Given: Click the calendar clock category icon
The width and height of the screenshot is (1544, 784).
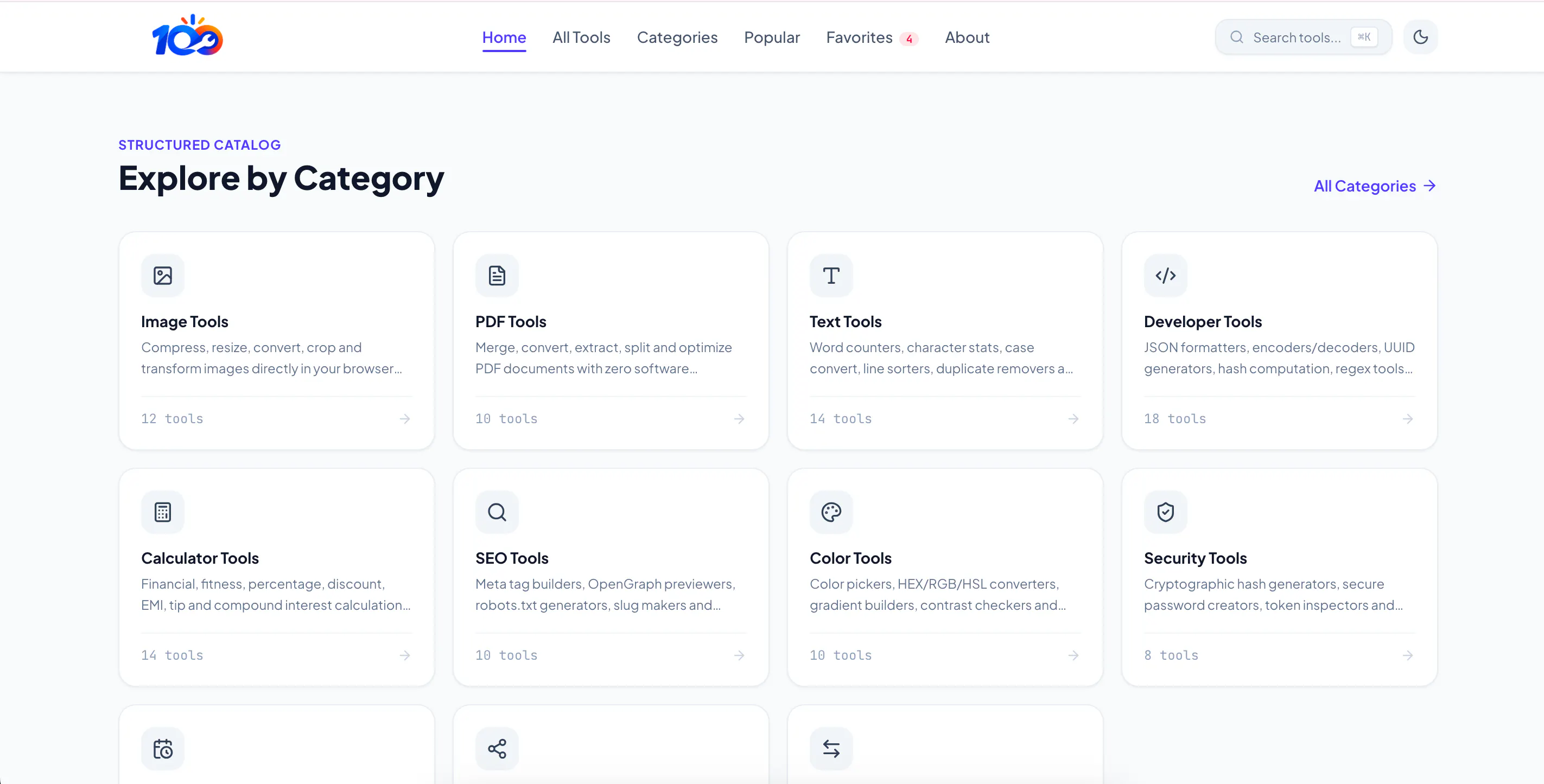Looking at the screenshot, I should tap(162, 749).
